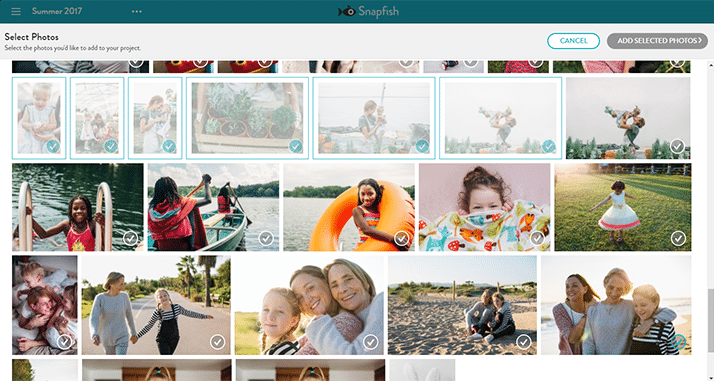Select the unselected child-lifting thumbnail
Viewport: 714px width, 381px height.
coord(628,118)
